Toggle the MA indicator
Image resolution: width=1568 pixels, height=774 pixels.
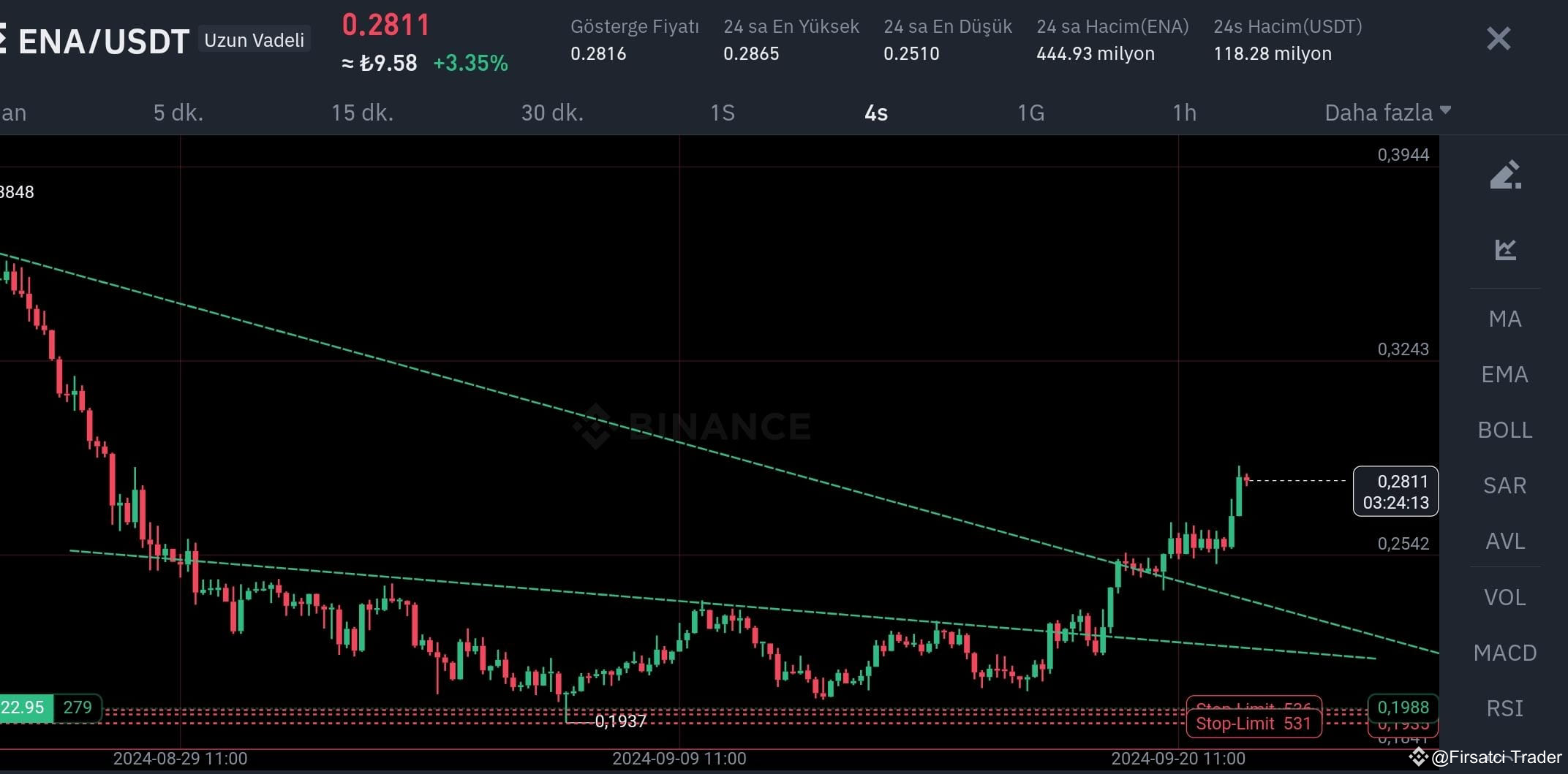tap(1505, 319)
